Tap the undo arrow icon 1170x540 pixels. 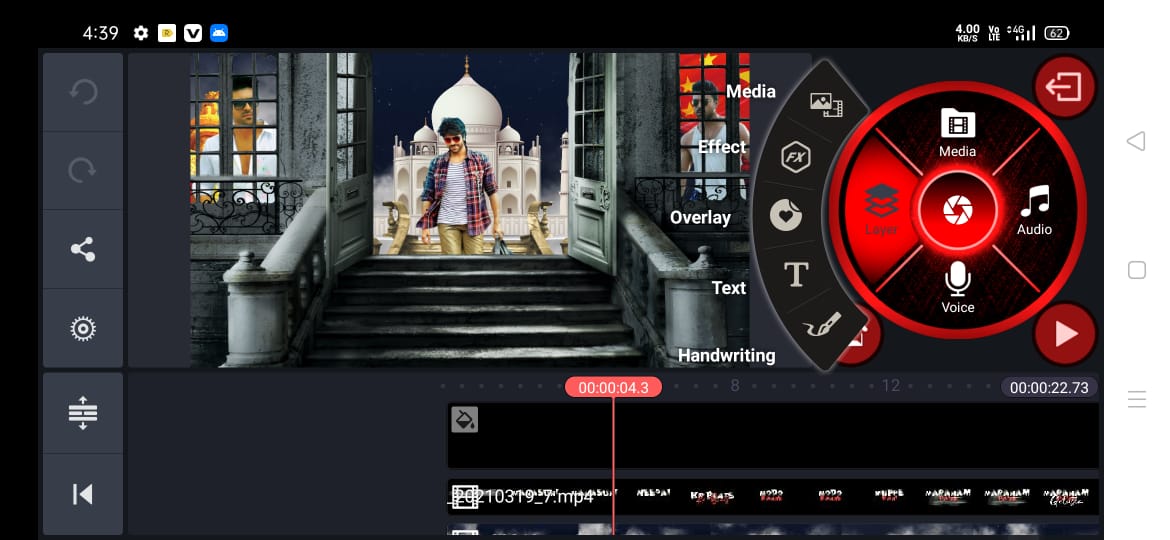point(83,93)
